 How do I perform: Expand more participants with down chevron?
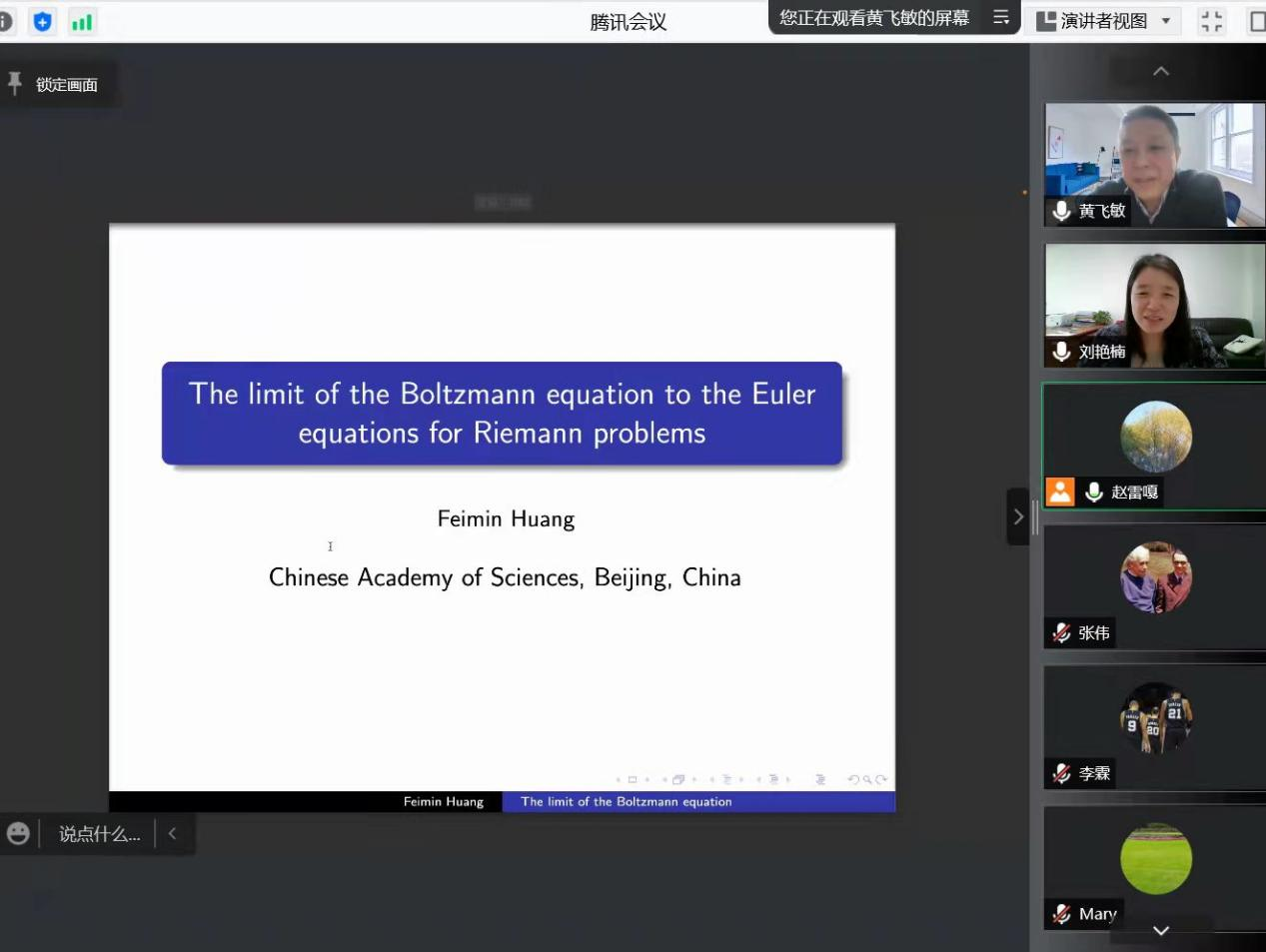click(1159, 930)
